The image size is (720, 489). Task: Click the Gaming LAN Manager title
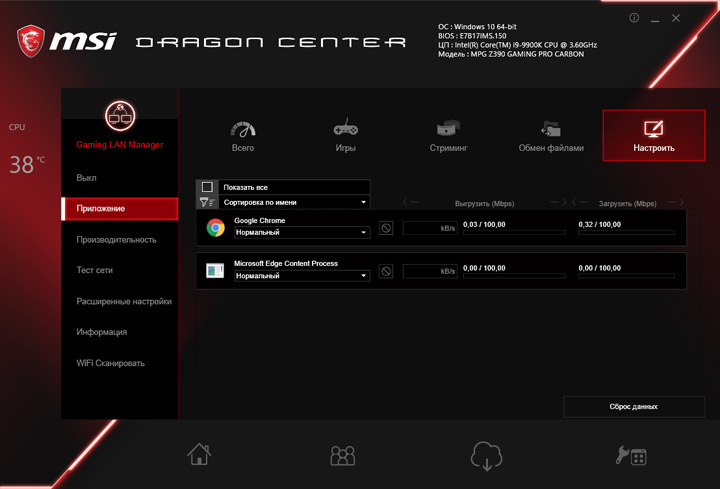click(120, 145)
